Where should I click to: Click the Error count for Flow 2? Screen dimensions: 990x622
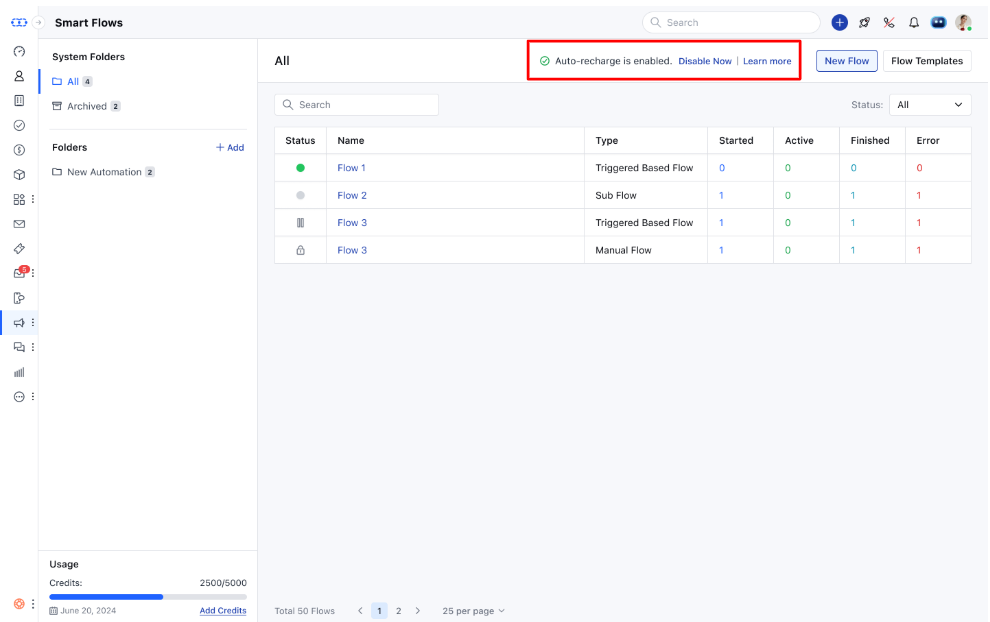[919, 195]
